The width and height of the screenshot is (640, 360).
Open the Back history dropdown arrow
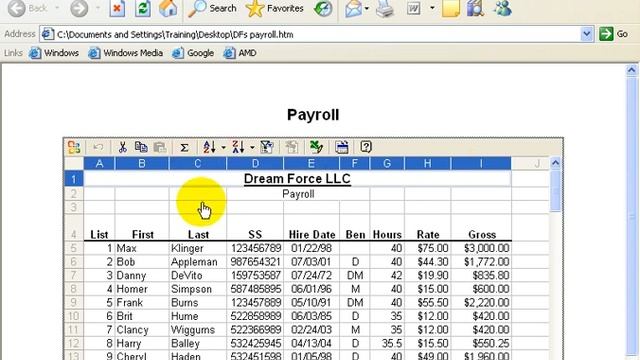[57, 8]
